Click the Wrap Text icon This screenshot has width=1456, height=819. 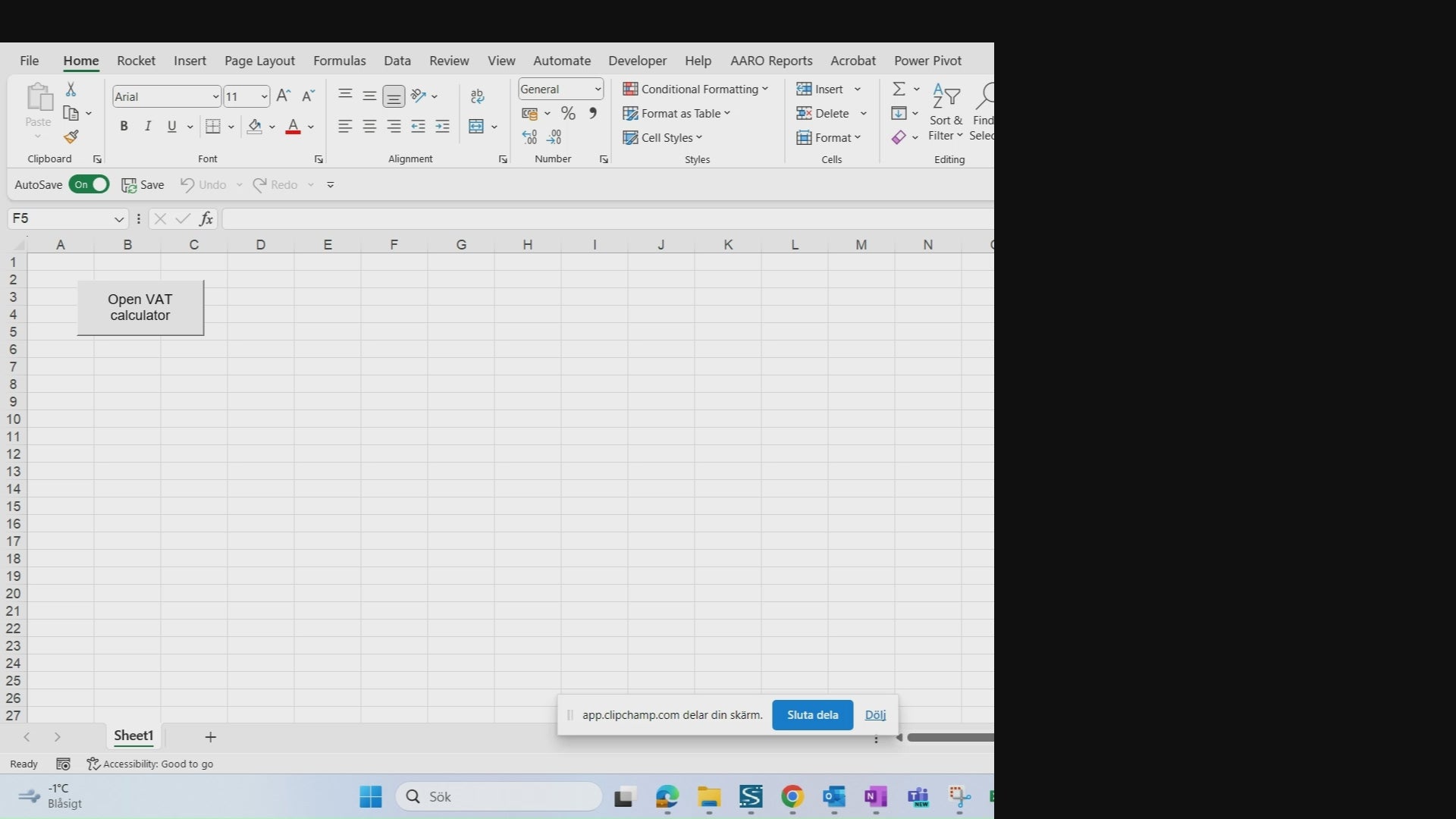click(477, 96)
